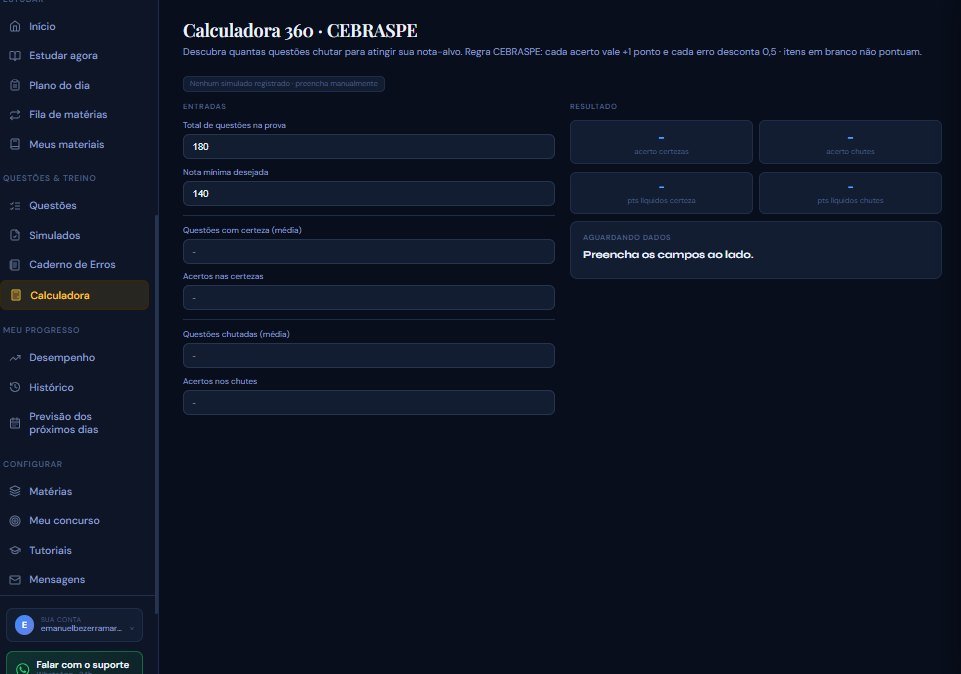Focus Nota mínima desejada field
This screenshot has height=674, width=961.
click(x=368, y=194)
